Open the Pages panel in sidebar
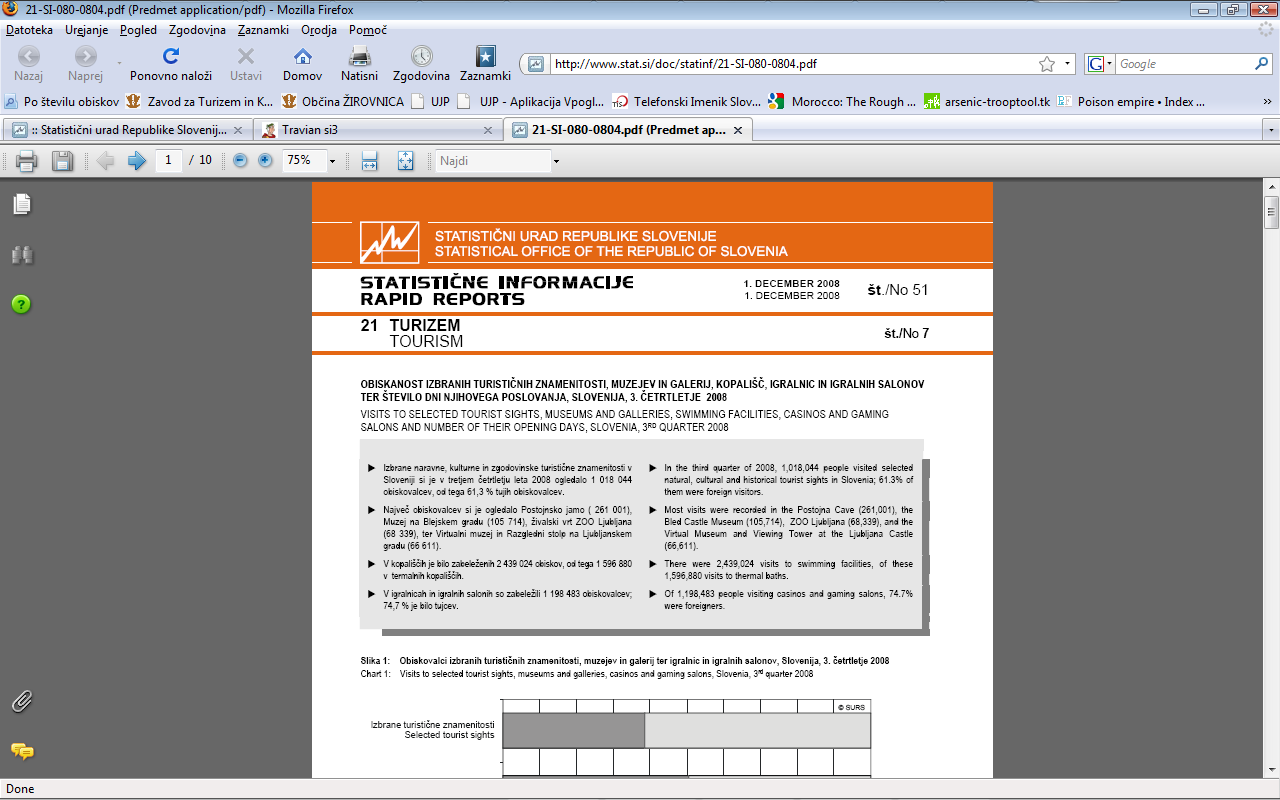This screenshot has height=800, width=1280. point(22,204)
